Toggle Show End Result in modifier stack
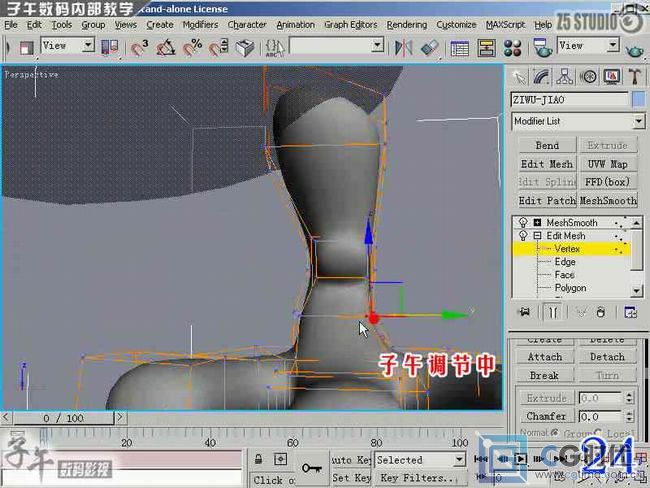 point(553,312)
